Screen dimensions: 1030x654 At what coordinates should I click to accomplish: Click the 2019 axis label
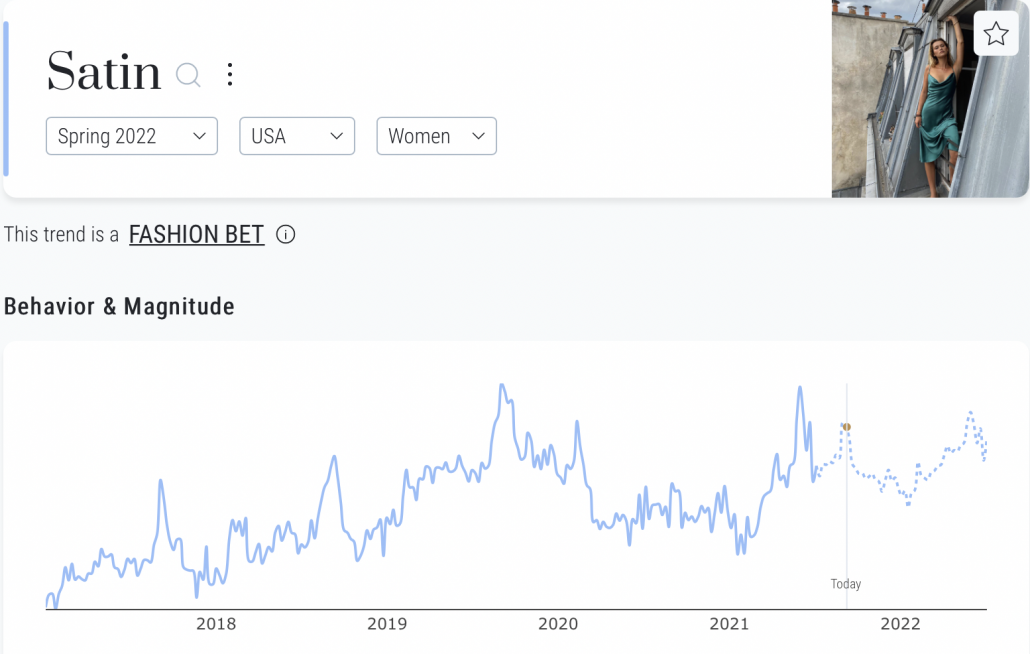[387, 625]
